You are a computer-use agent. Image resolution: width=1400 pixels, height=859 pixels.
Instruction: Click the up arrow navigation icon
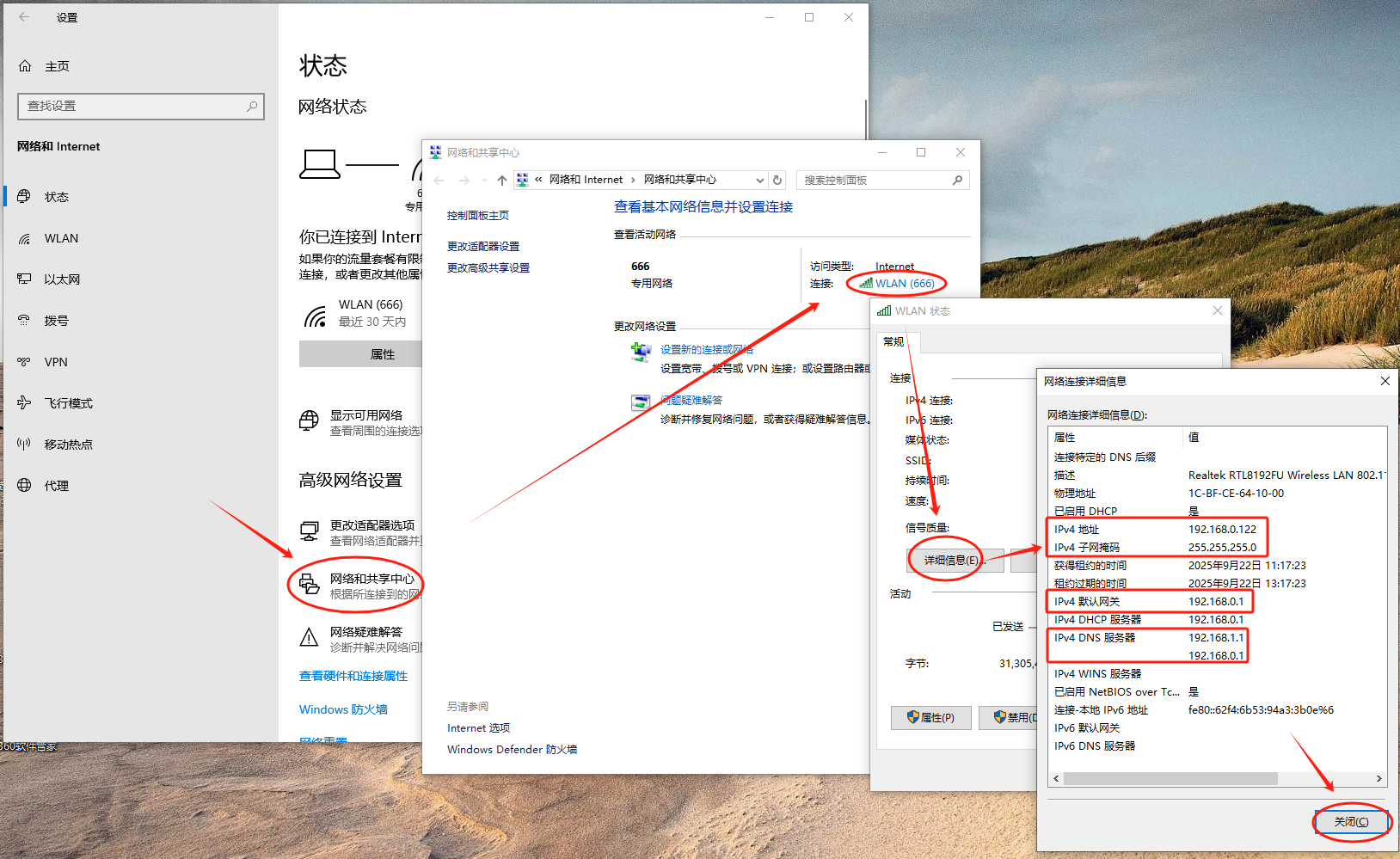pos(502,180)
